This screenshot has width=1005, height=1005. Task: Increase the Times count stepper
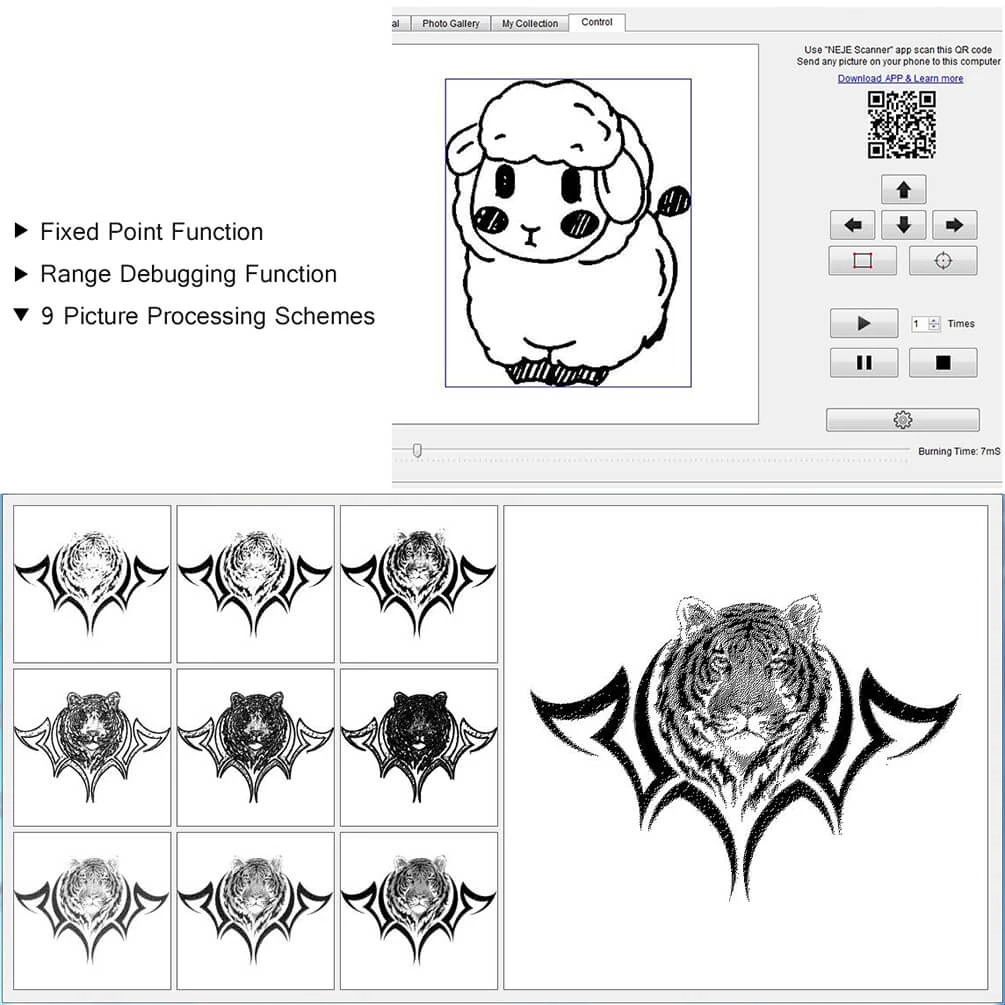tap(934, 320)
